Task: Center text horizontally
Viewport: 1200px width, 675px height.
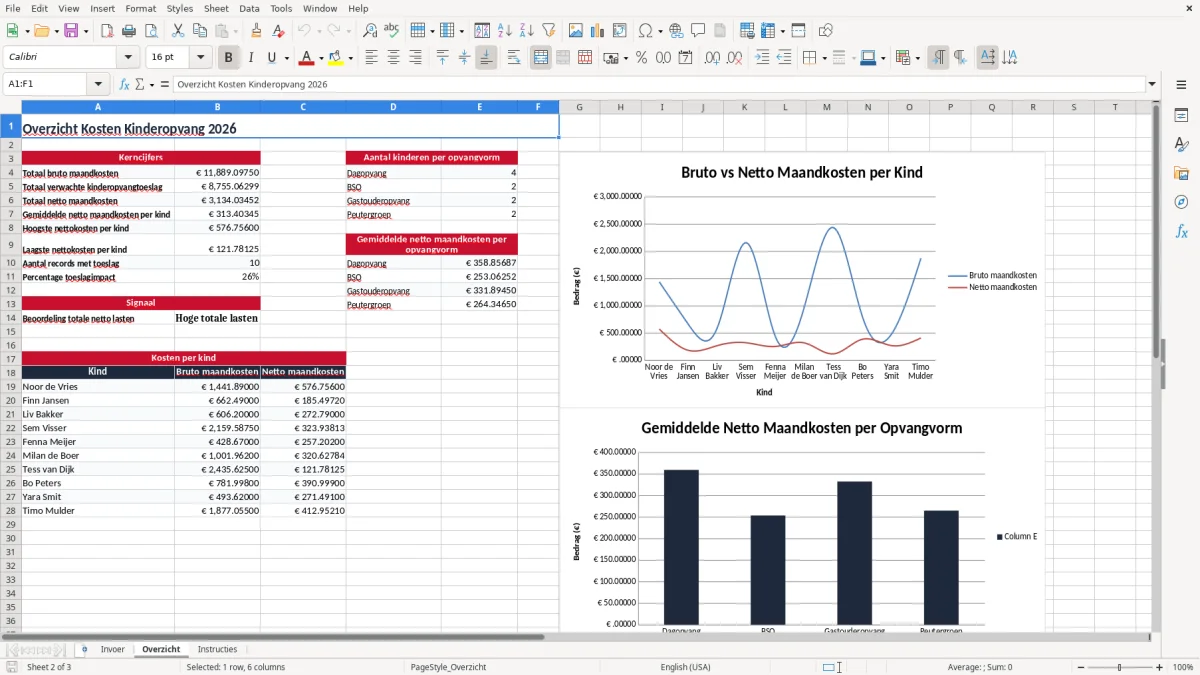Action: click(x=393, y=58)
